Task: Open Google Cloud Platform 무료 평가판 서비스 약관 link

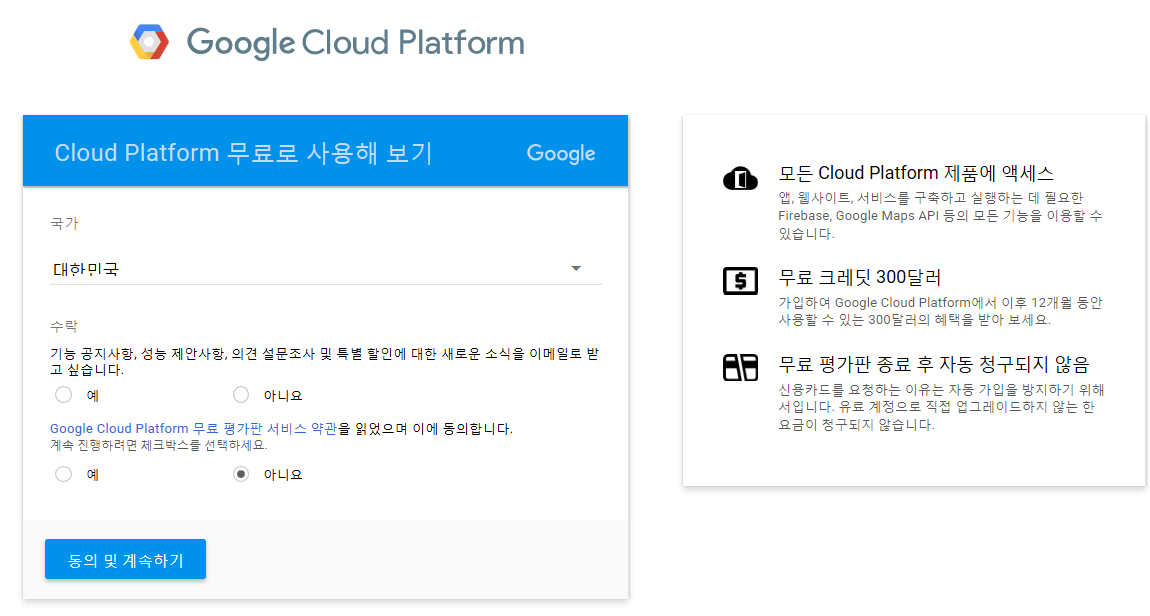Action: click(194, 428)
